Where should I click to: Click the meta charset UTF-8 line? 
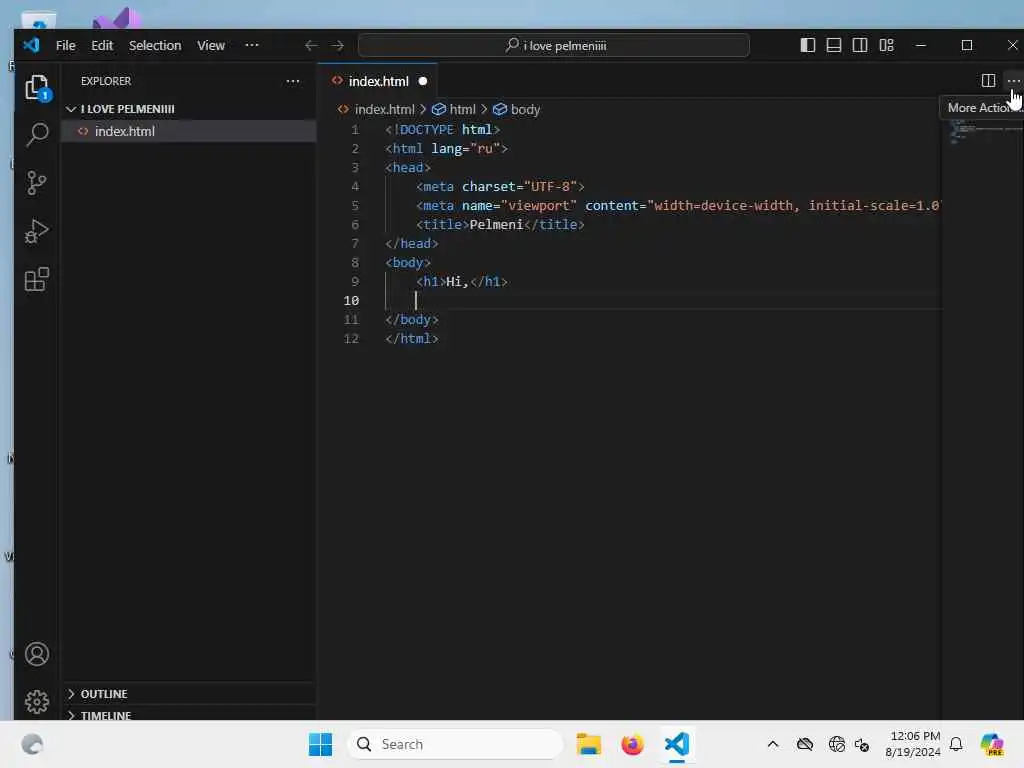(500, 187)
